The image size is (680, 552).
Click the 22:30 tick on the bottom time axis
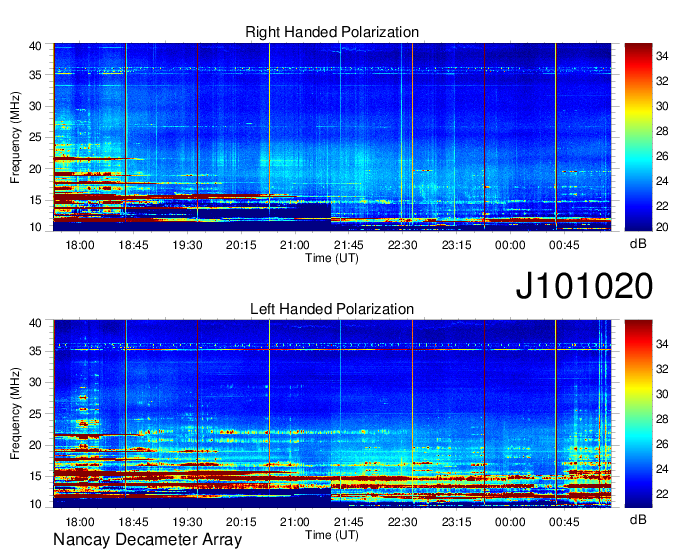click(402, 522)
